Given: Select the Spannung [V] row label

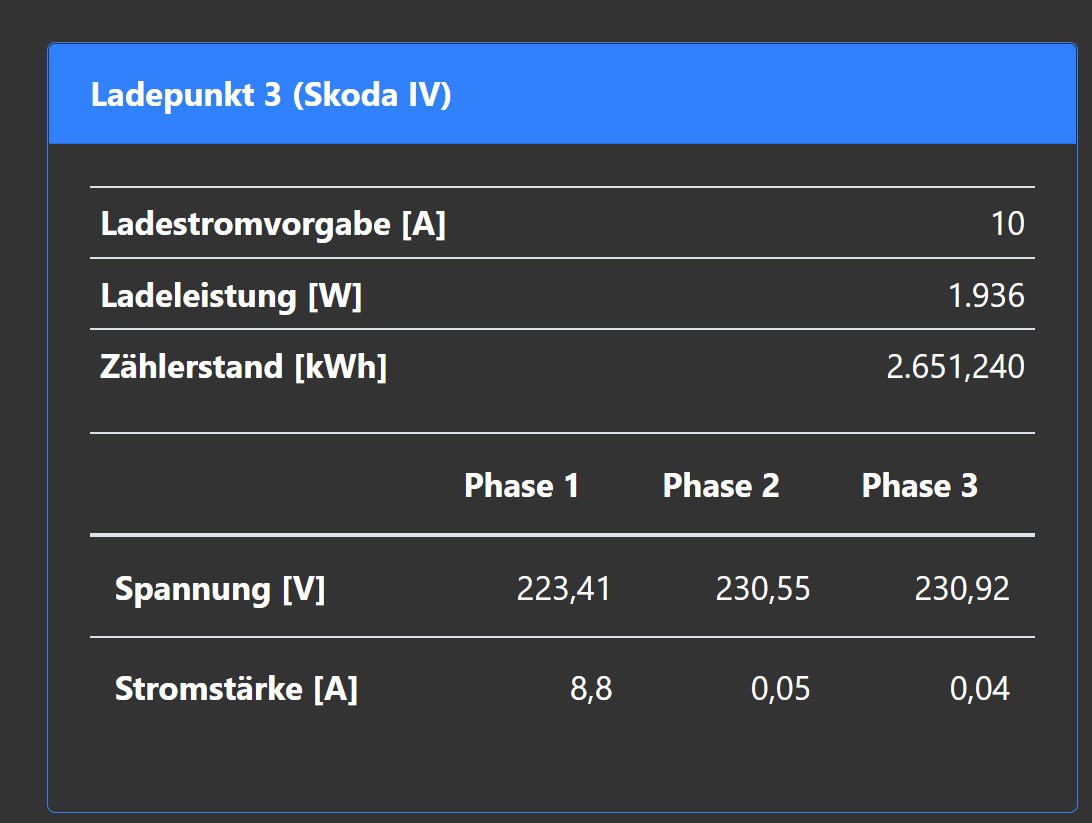Looking at the screenshot, I should tap(220, 589).
